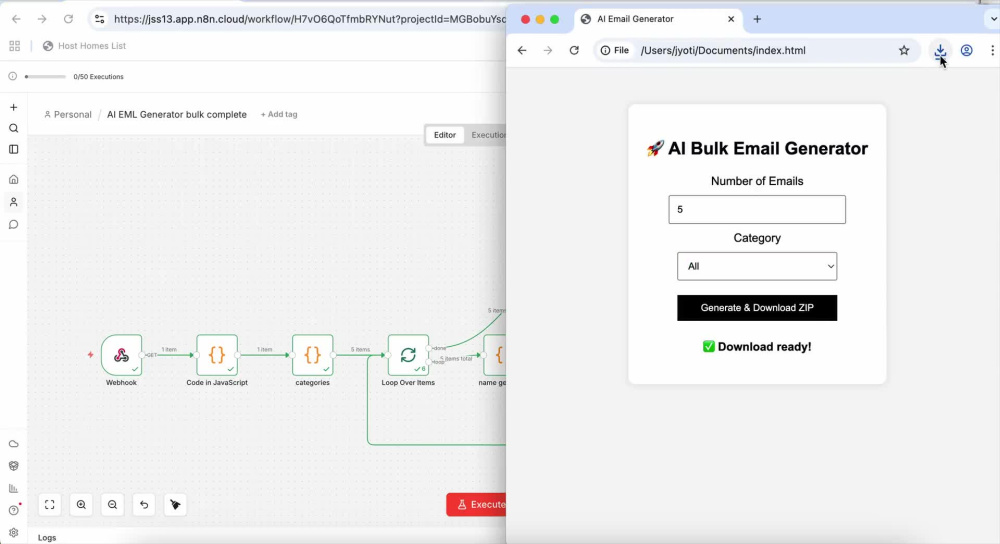Click the red Execute workflow button
The height and width of the screenshot is (544, 1000).
click(477, 504)
